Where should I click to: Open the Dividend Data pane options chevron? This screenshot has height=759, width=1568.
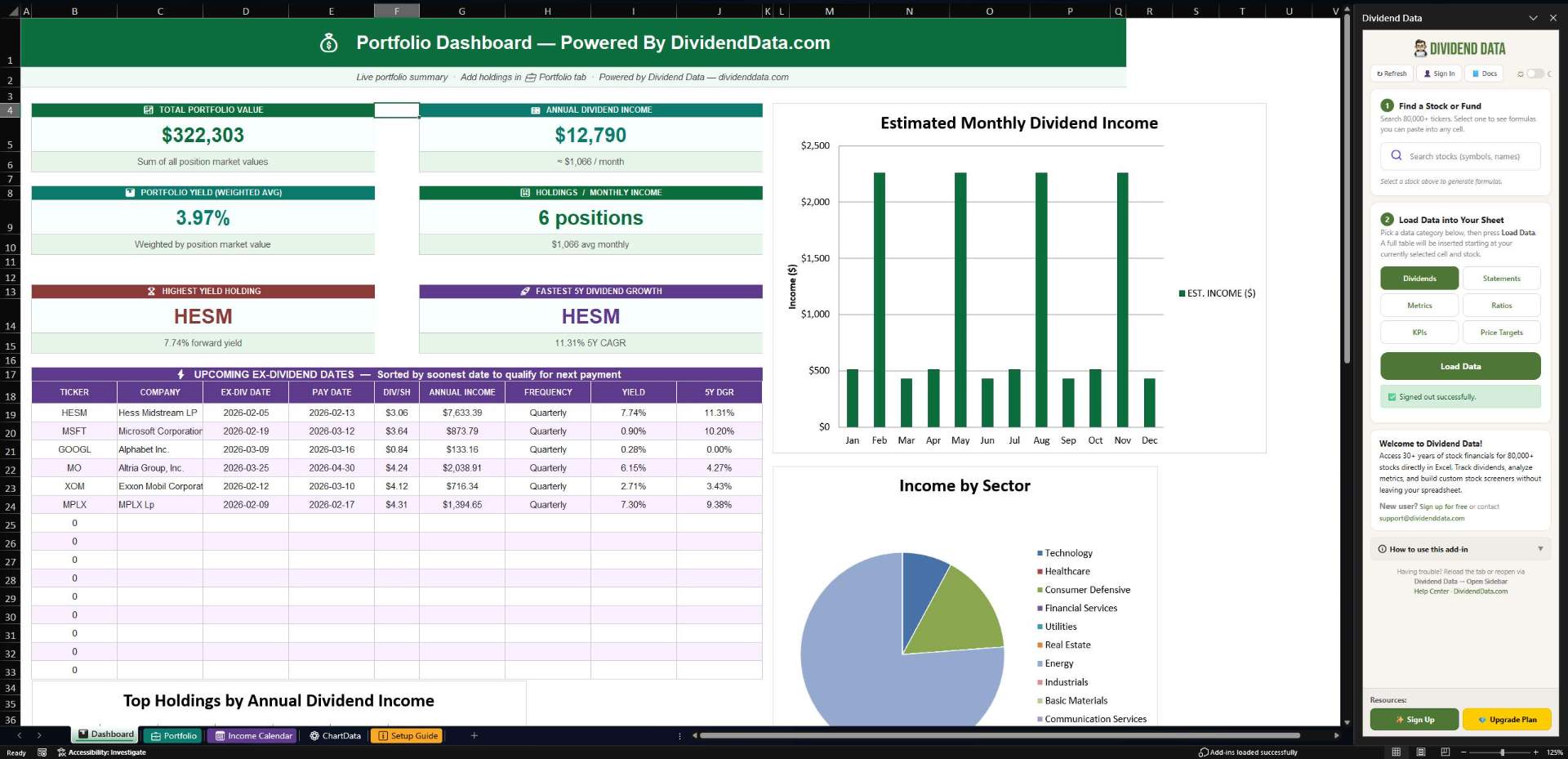1533,18
